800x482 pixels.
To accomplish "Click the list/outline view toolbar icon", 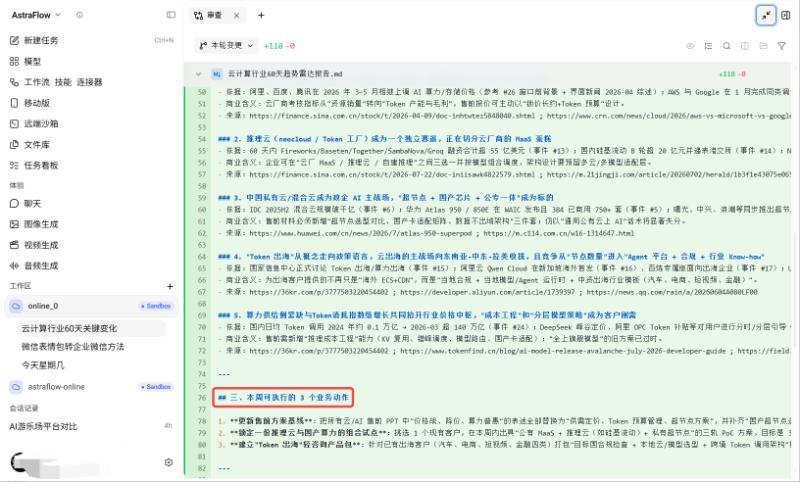I will [708, 46].
